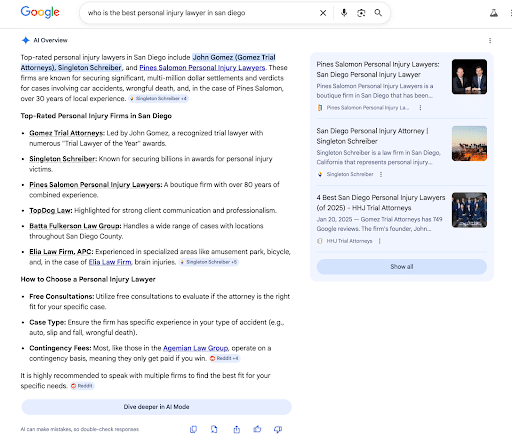Click 'Dive deeper in AI Mode' button
Image resolution: width=512 pixels, height=443 pixels.
point(156,407)
